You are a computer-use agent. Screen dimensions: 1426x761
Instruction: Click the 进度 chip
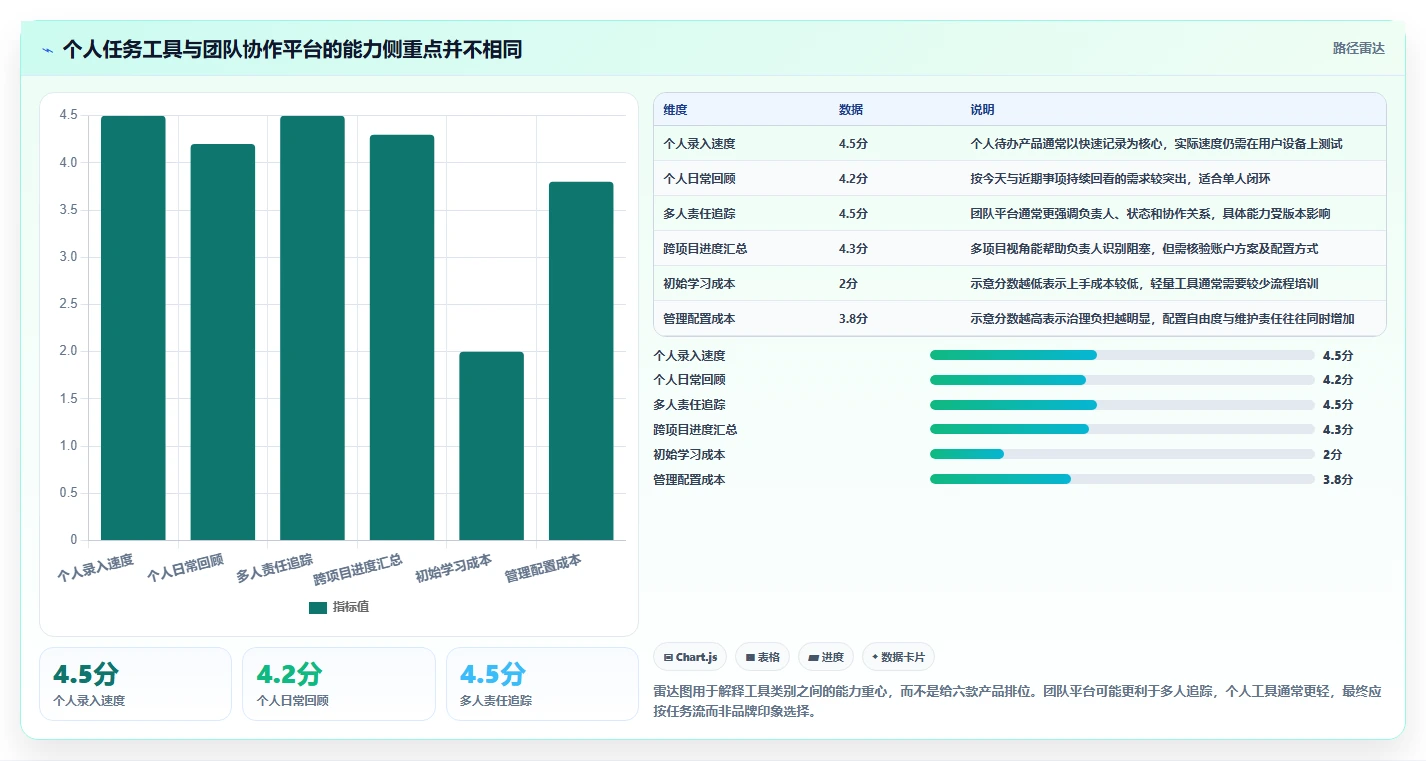[826, 657]
